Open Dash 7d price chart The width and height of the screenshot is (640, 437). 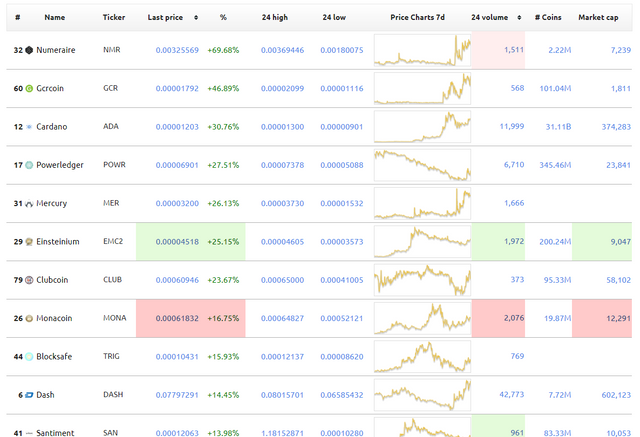coord(422,395)
